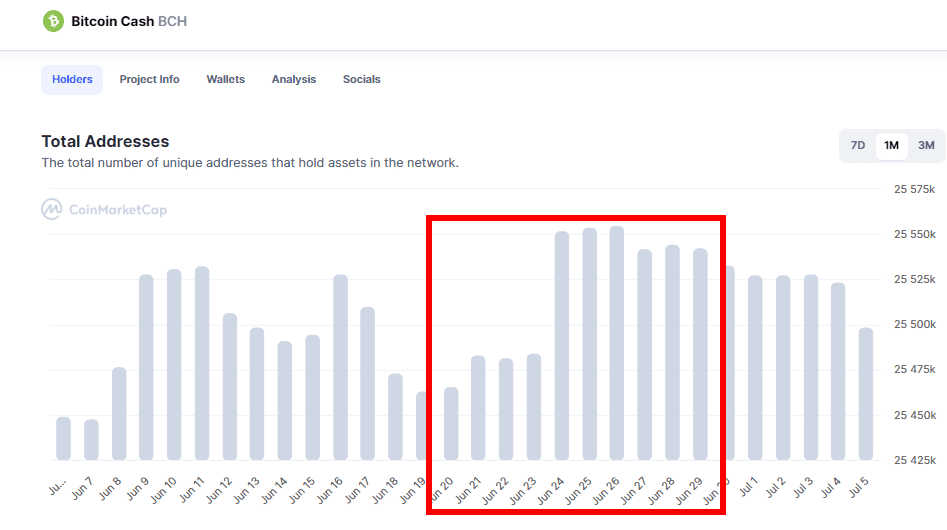947x530 pixels.
Task: Select the Jun 25 bar in chart
Action: [x=589, y=344]
